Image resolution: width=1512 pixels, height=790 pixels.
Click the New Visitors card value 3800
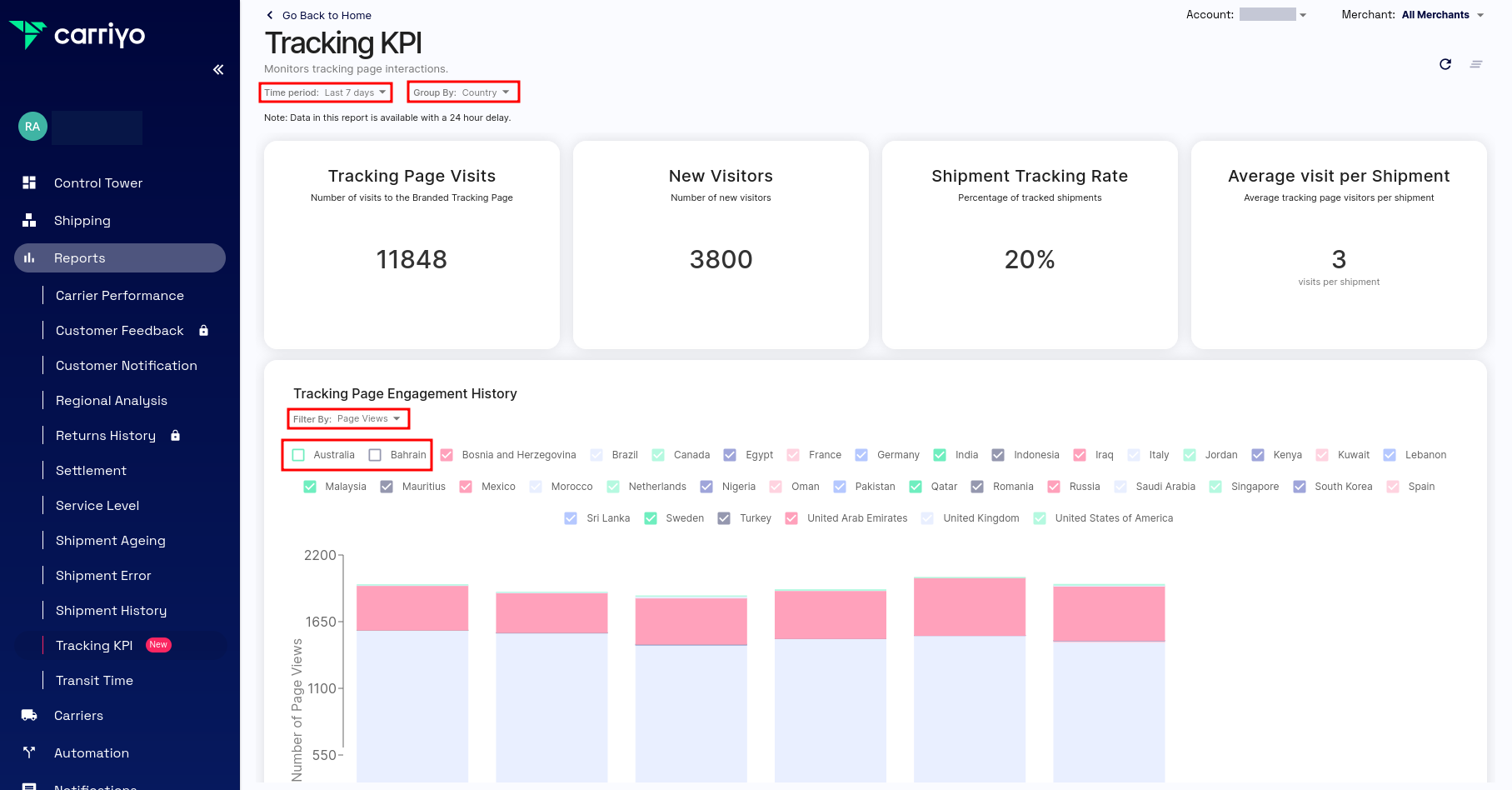pos(721,259)
